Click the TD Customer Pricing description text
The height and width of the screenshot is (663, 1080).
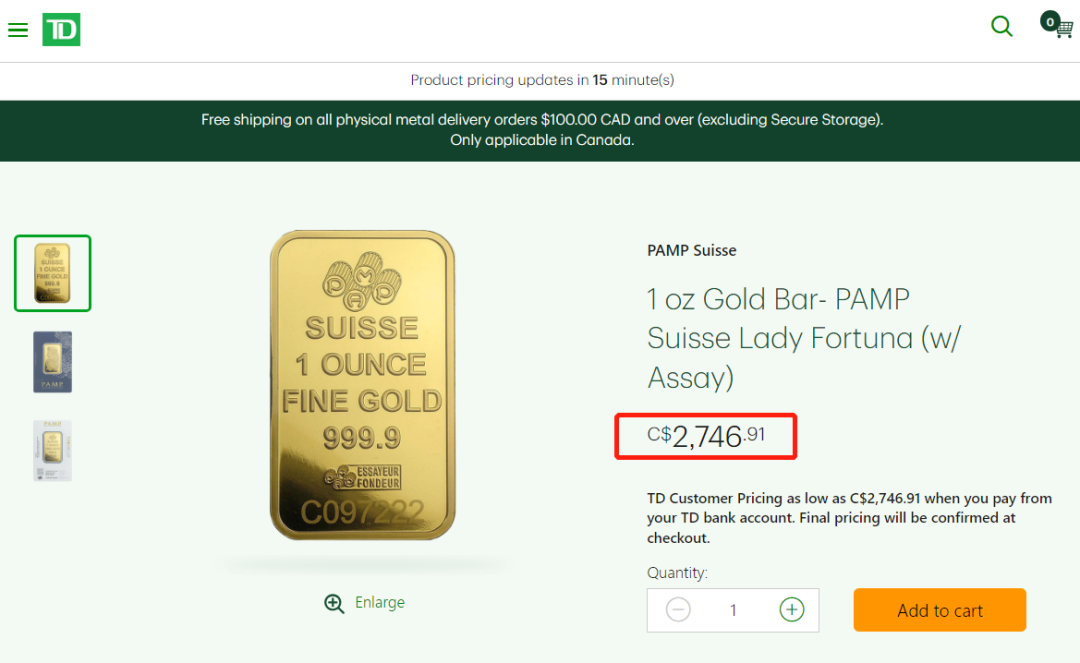coord(848,517)
